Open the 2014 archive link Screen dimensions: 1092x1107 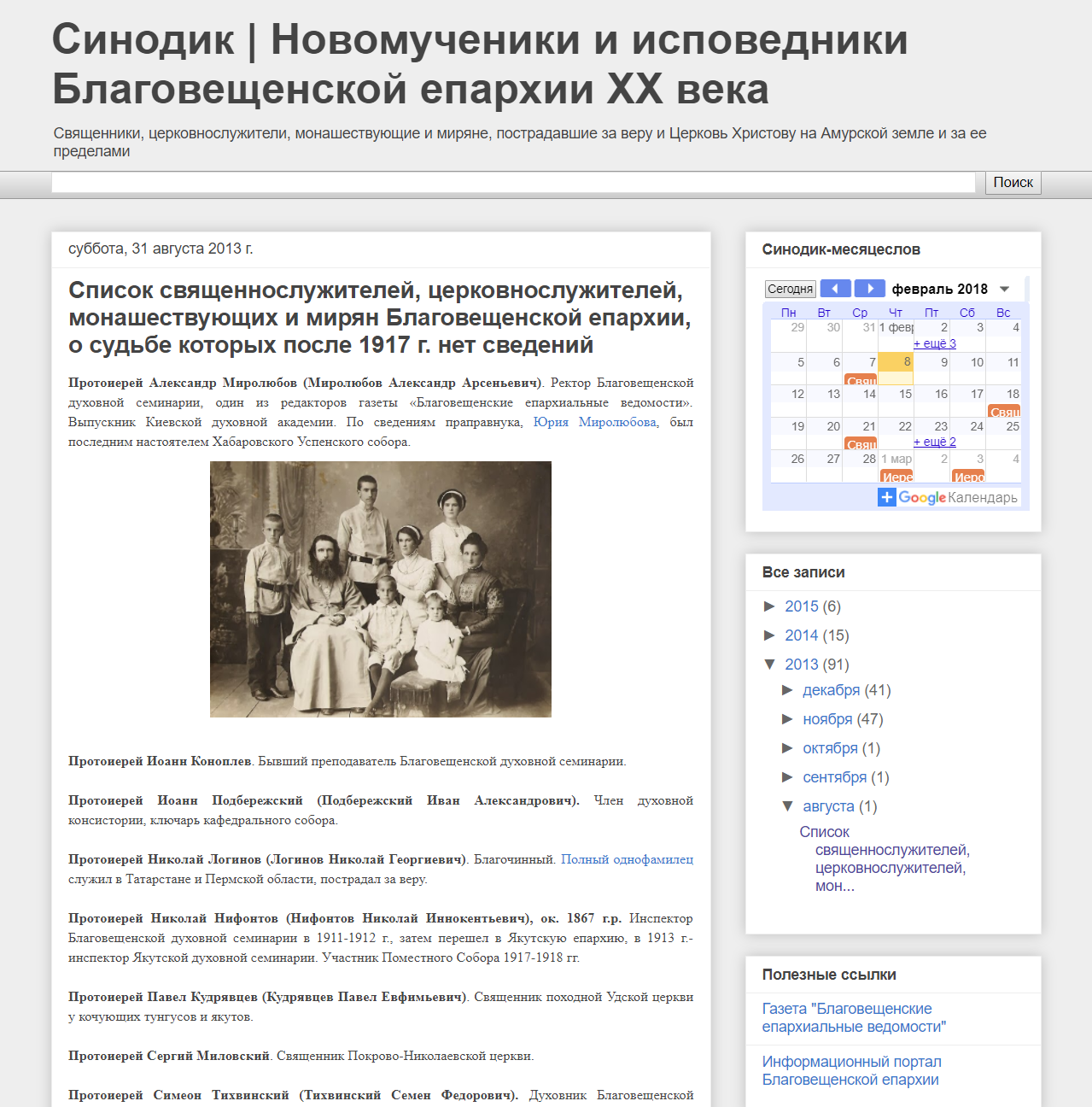tap(802, 635)
